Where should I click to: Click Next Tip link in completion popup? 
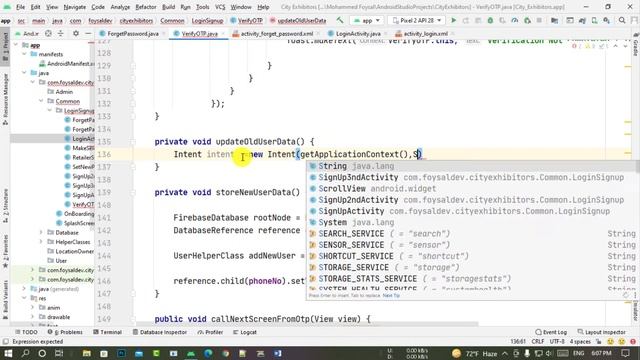(x=391, y=296)
